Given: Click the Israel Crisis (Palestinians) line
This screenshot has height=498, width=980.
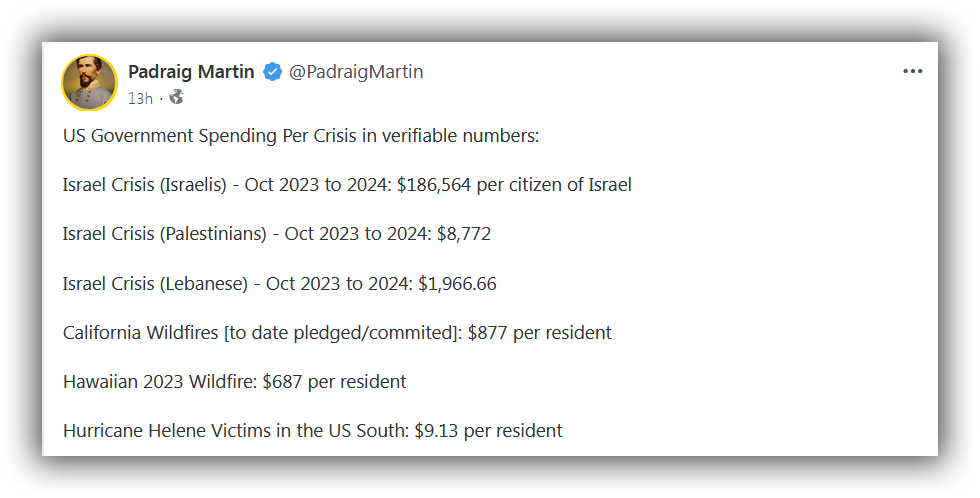Looking at the screenshot, I should [x=277, y=234].
